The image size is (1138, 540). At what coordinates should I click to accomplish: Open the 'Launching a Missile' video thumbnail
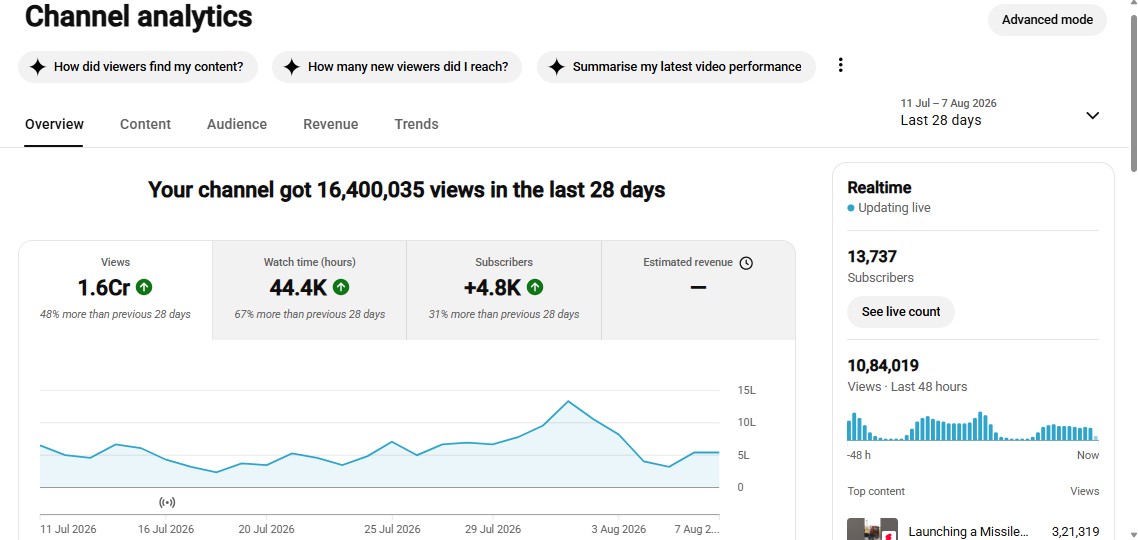pyautogui.click(x=872, y=529)
